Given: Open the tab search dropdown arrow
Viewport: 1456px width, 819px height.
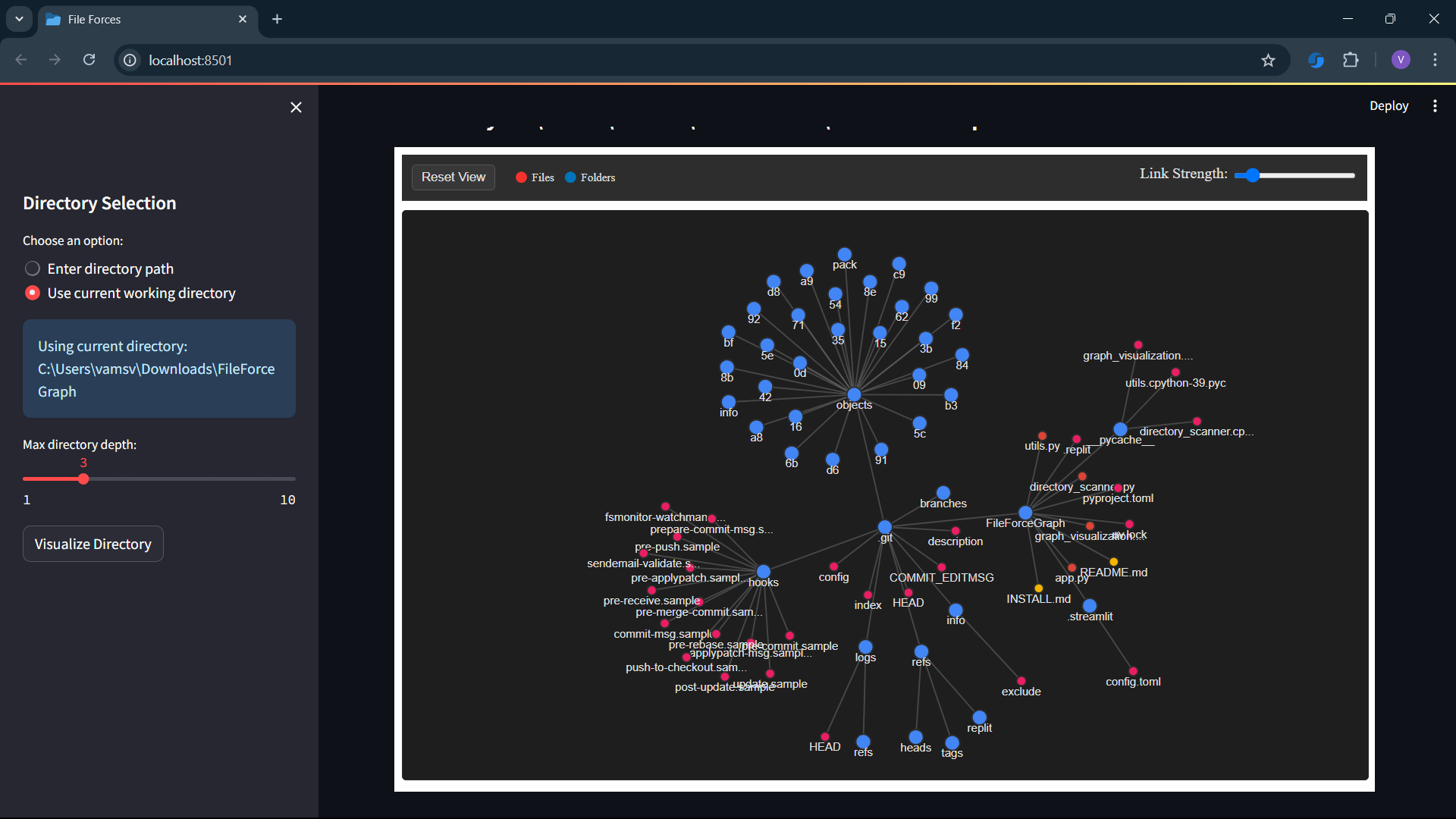Looking at the screenshot, I should pyautogui.click(x=19, y=19).
